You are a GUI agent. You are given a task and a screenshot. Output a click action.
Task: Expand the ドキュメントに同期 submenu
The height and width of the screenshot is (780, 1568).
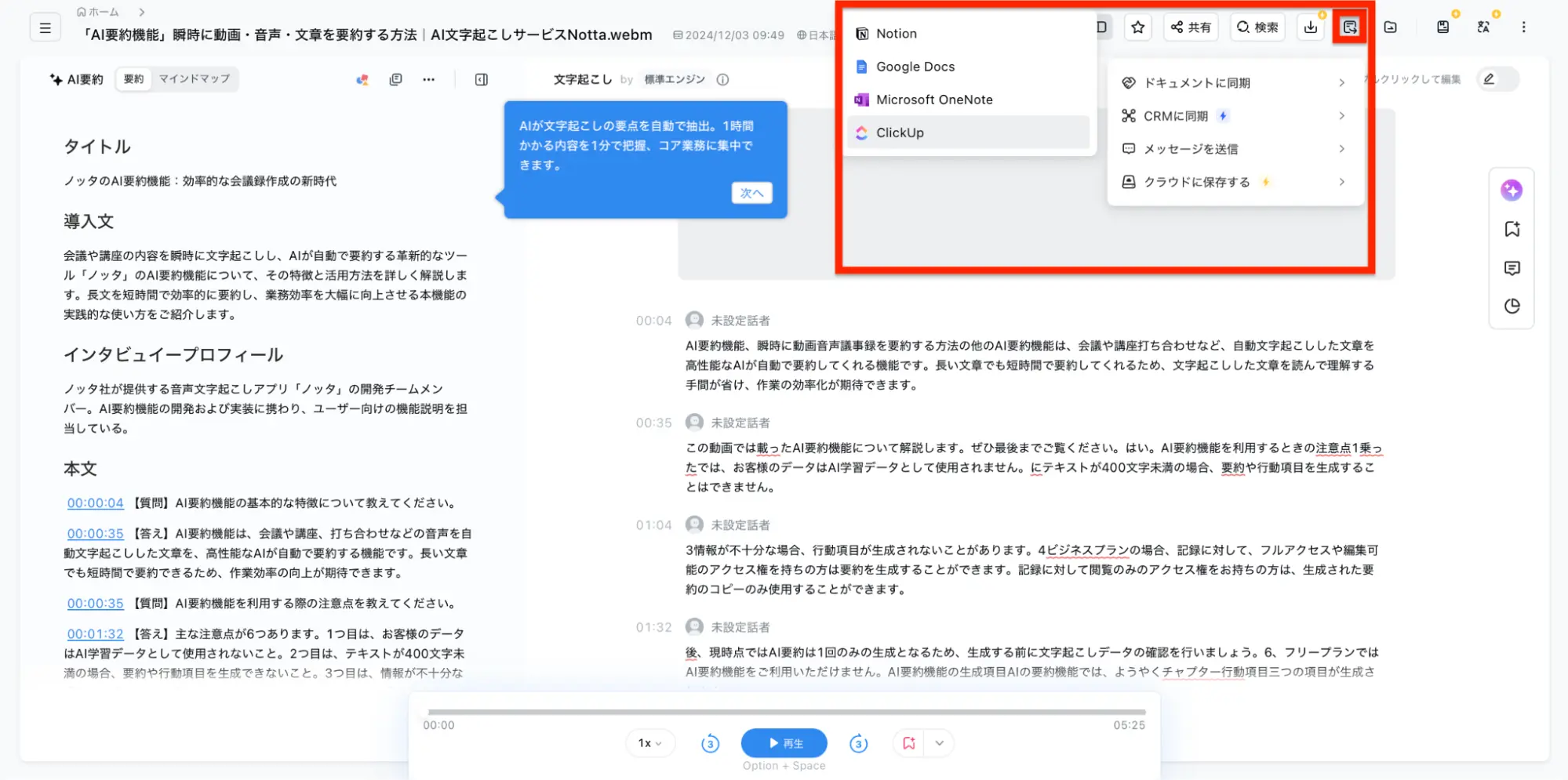(1235, 83)
